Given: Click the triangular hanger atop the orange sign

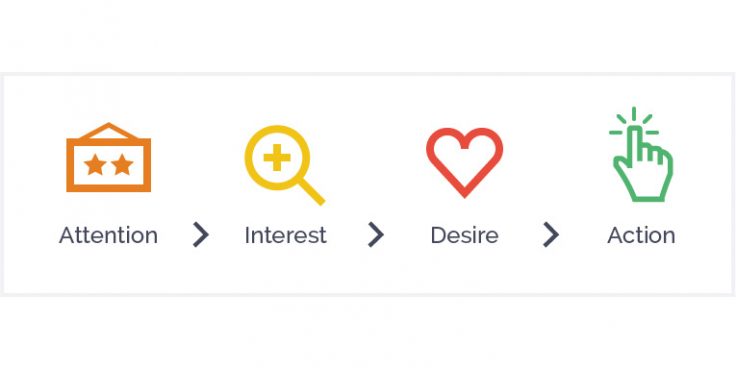Looking at the screenshot, I should coord(108,131).
